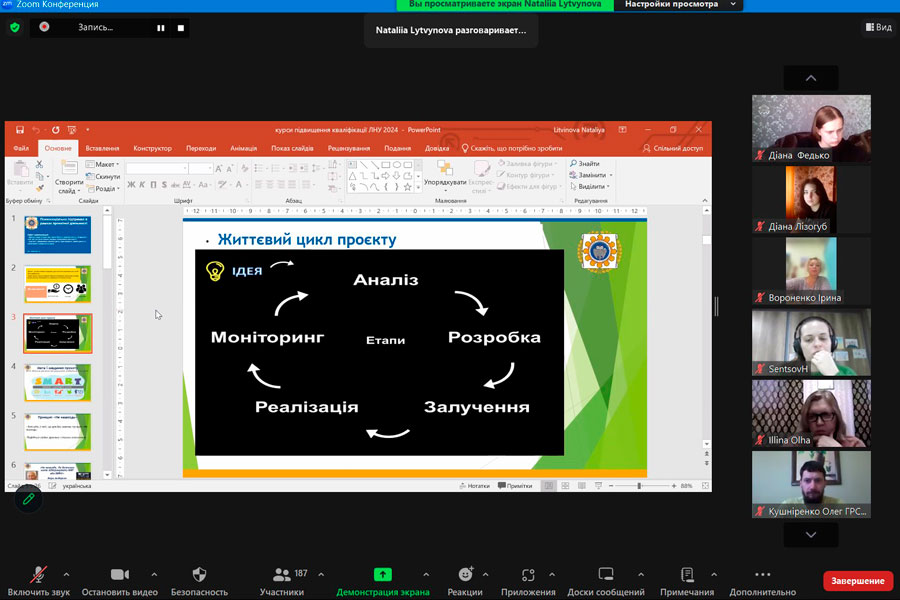Click the Знайти find icon
The width and height of the screenshot is (900, 600).
click(573, 164)
